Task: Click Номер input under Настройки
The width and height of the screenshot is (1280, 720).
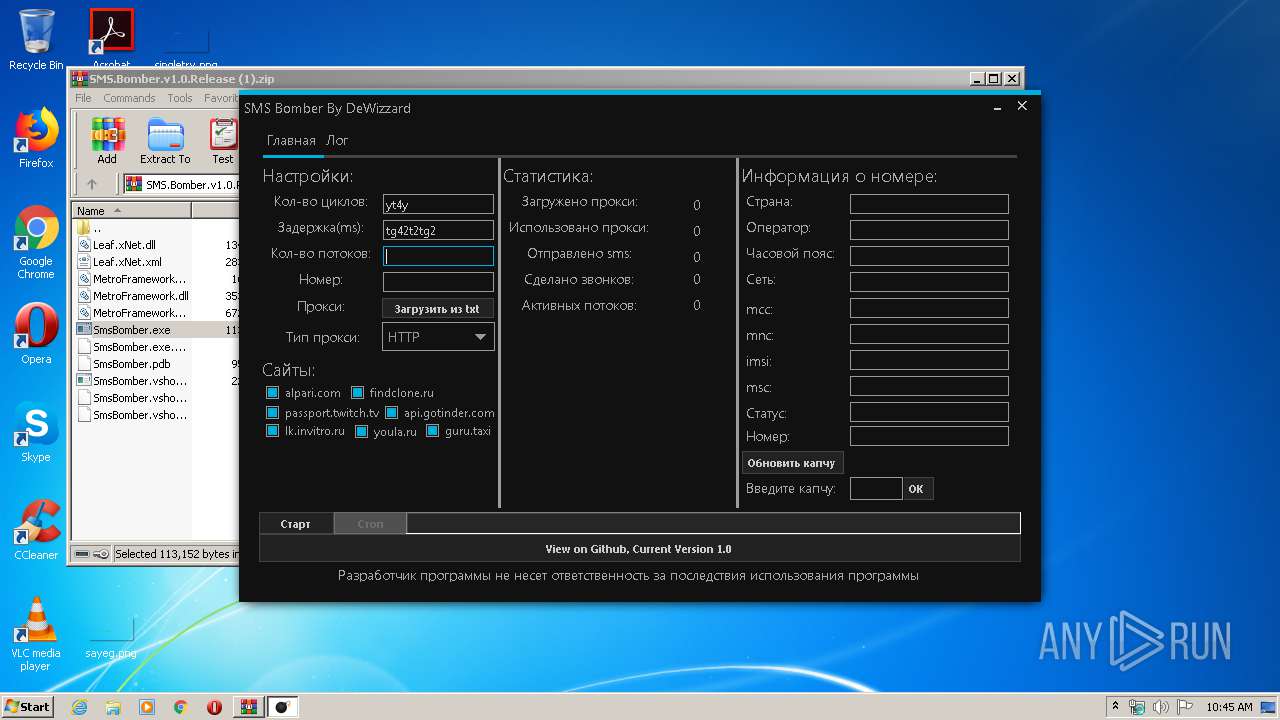Action: point(438,282)
